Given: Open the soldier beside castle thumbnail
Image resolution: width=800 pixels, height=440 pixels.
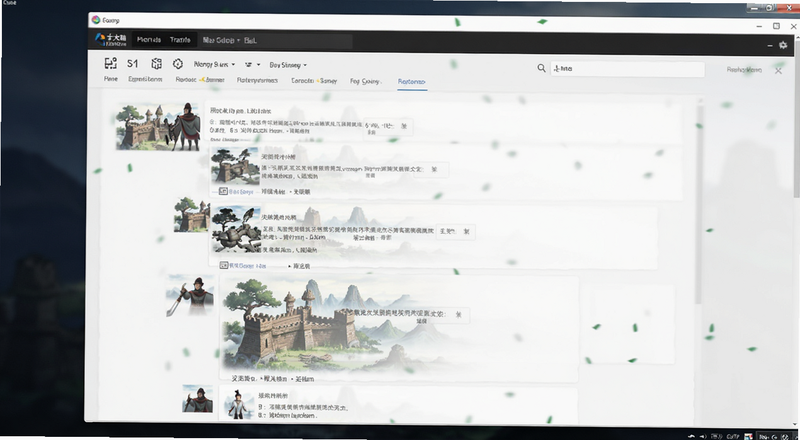Looking at the screenshot, I should tap(158, 127).
